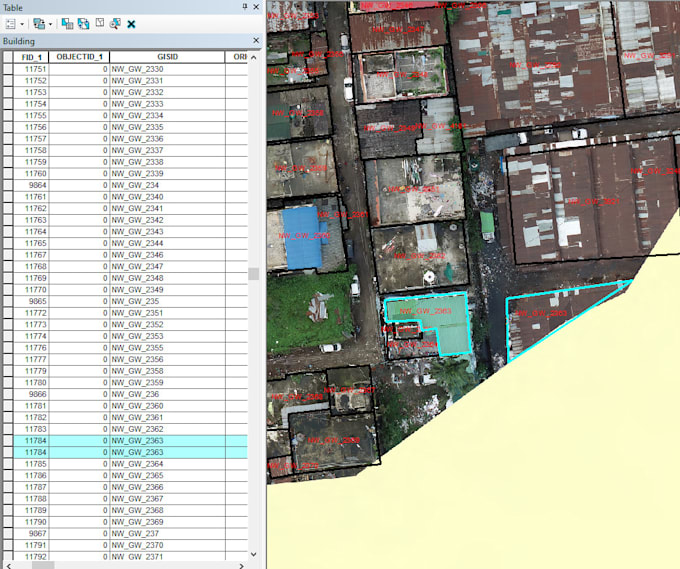Image resolution: width=680 pixels, height=569 pixels.
Task: Click the partially visible ORI column header
Action: tap(237, 57)
